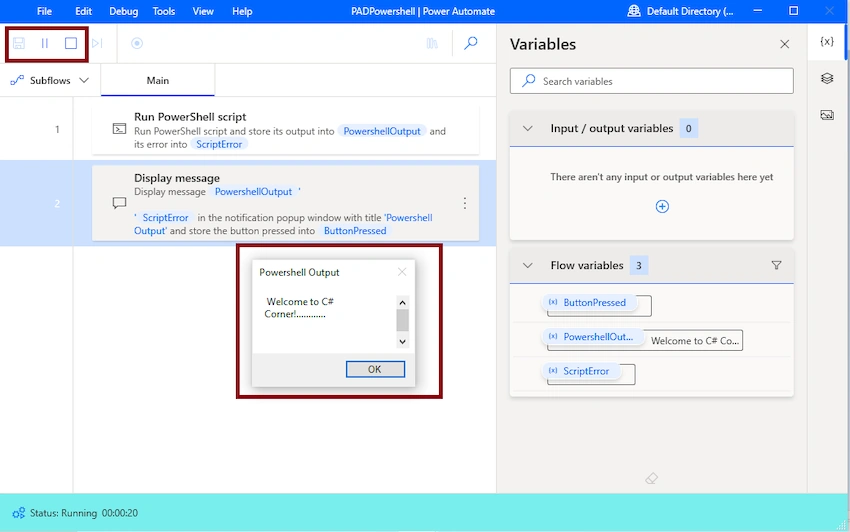Click the run time 00:00:20 readout
The width and height of the screenshot is (850, 532).
[120, 513]
